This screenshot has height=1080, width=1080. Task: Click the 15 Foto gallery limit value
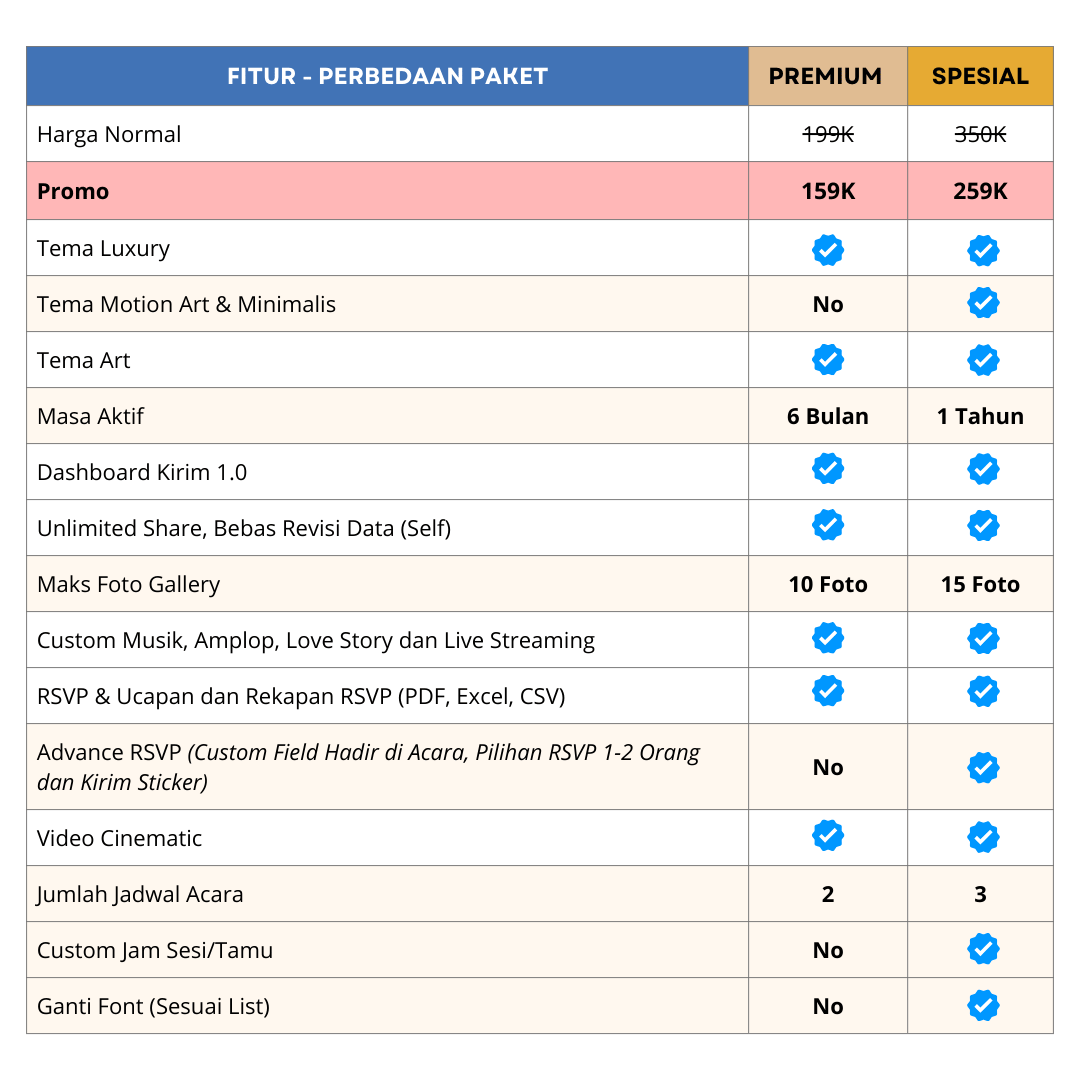(980, 584)
